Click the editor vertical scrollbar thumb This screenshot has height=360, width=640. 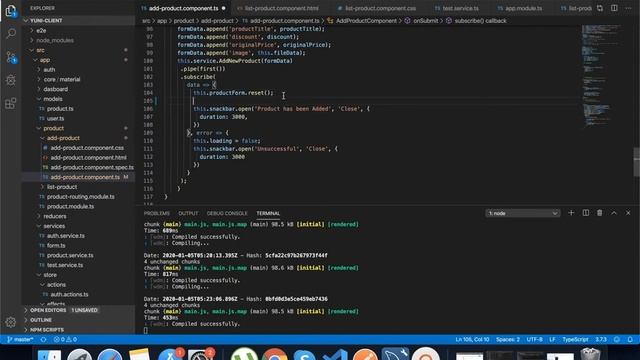[x=636, y=162]
